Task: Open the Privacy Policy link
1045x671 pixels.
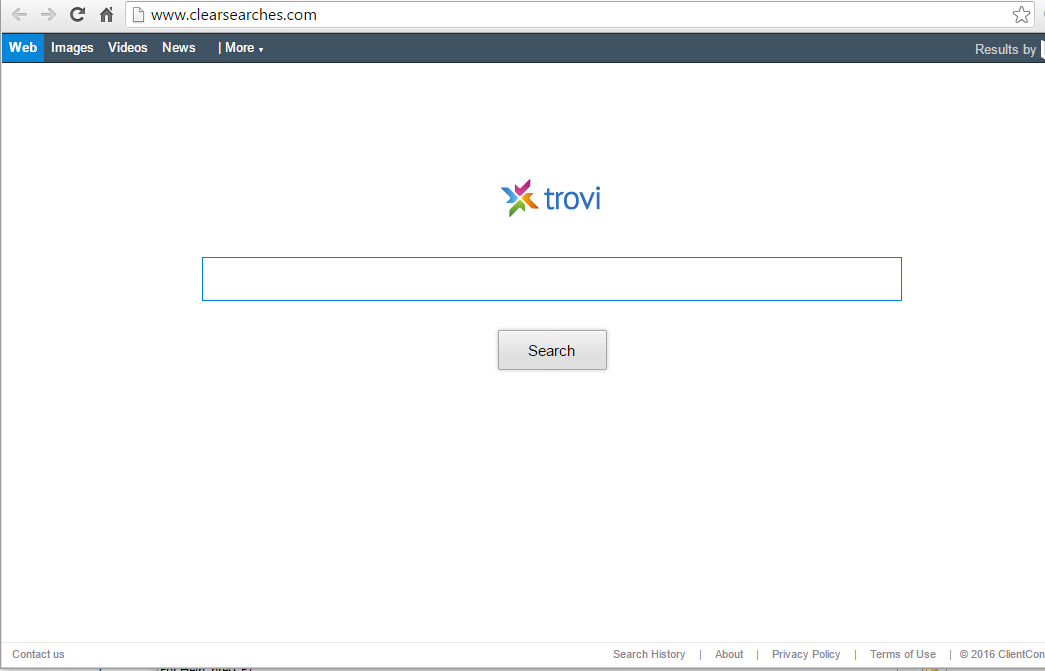Action: click(806, 654)
